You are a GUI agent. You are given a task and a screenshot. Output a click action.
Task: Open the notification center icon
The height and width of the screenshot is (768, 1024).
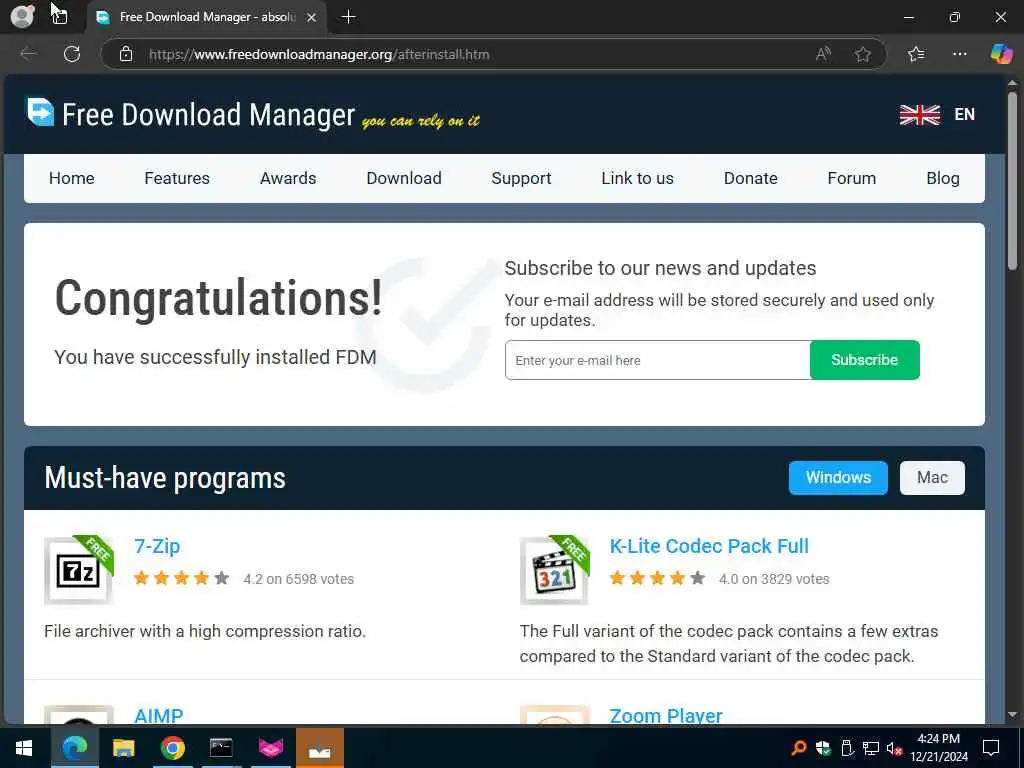[x=991, y=748]
